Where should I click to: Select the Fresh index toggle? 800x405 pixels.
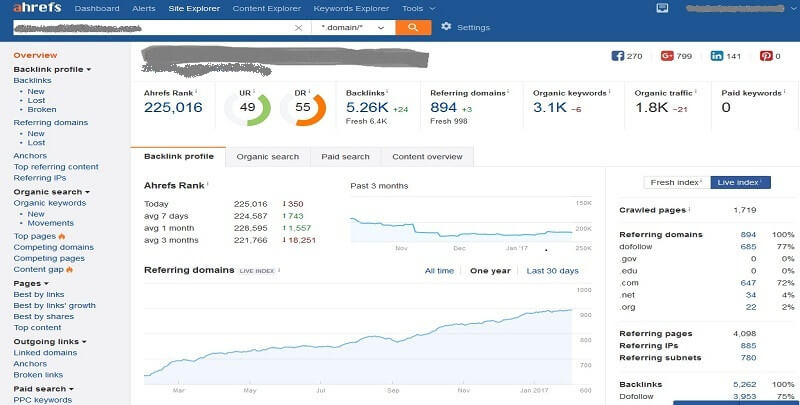[677, 183]
